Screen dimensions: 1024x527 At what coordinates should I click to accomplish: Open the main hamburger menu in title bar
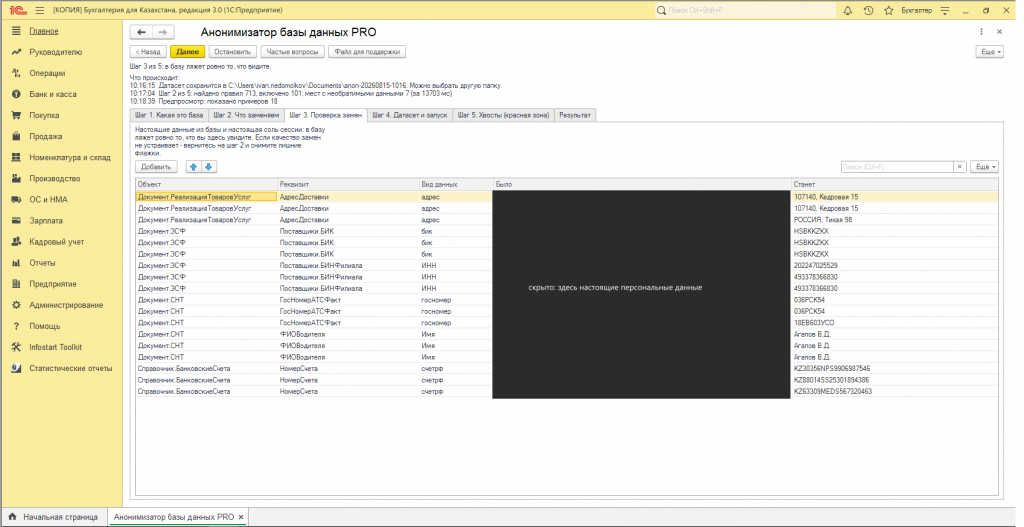40,10
